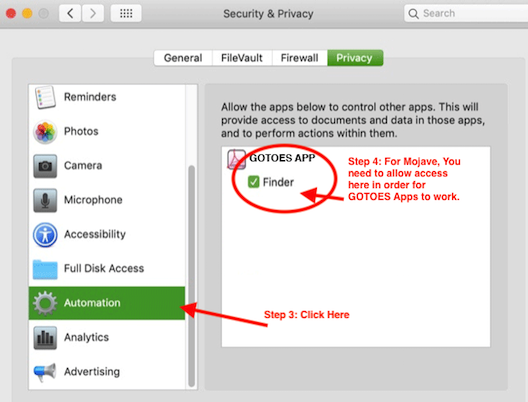Screen dimensions: 528x402
Task: Select the Full Disk Access folder icon
Action: tap(45, 269)
